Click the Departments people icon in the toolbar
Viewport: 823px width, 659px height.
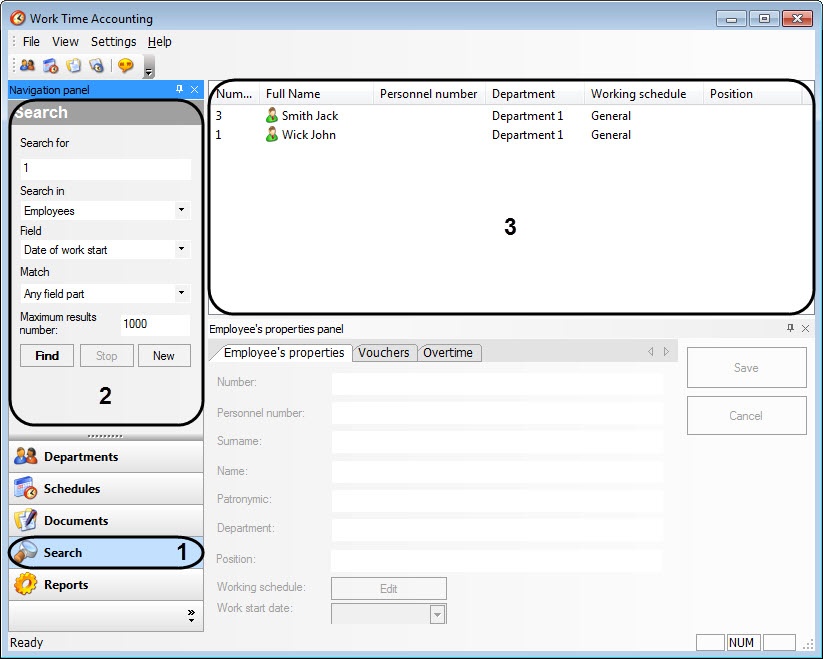click(x=27, y=66)
